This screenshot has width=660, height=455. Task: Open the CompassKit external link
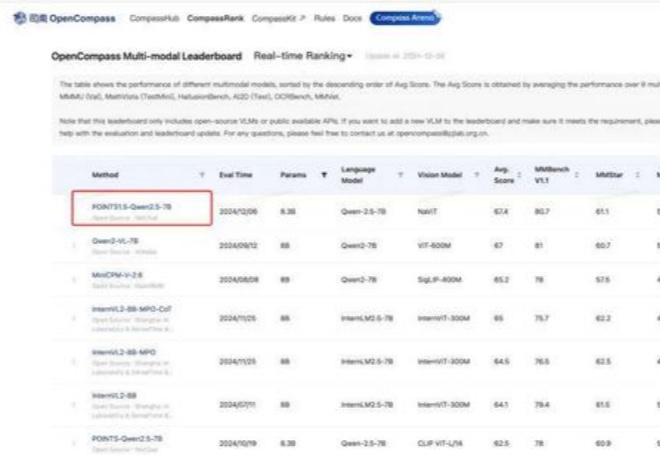click(x=279, y=18)
